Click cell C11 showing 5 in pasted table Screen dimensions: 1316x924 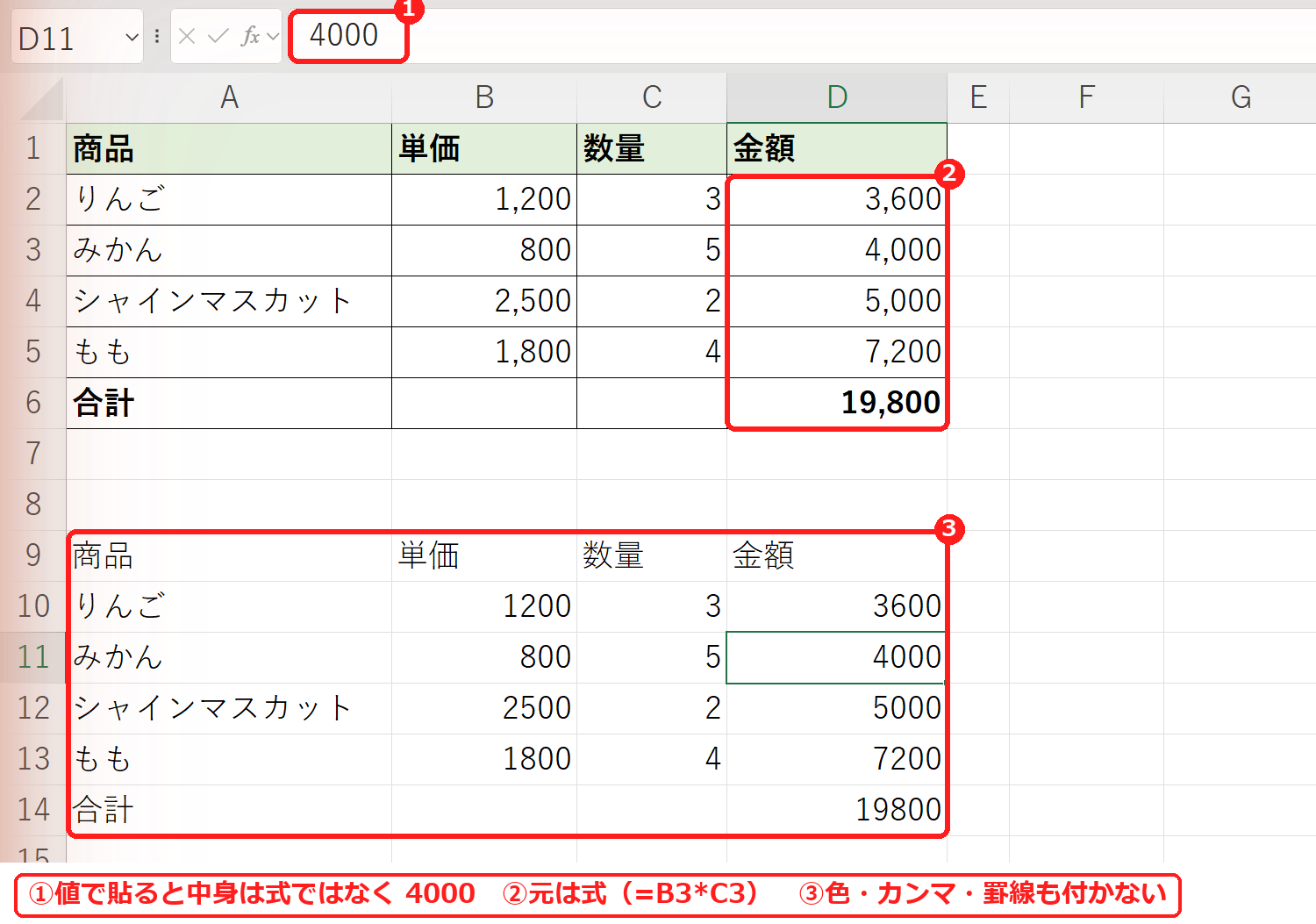tap(652, 657)
